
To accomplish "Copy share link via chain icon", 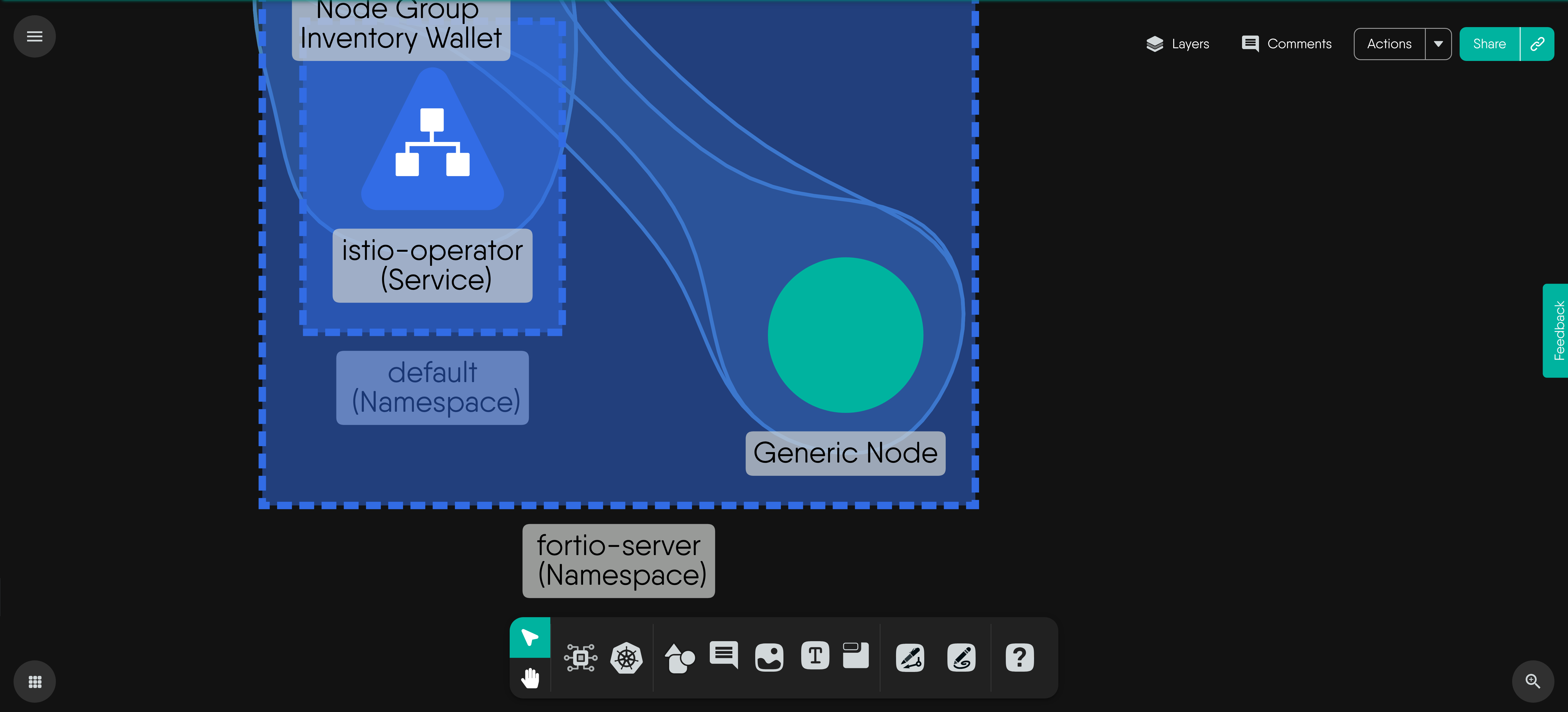I will pos(1538,44).
